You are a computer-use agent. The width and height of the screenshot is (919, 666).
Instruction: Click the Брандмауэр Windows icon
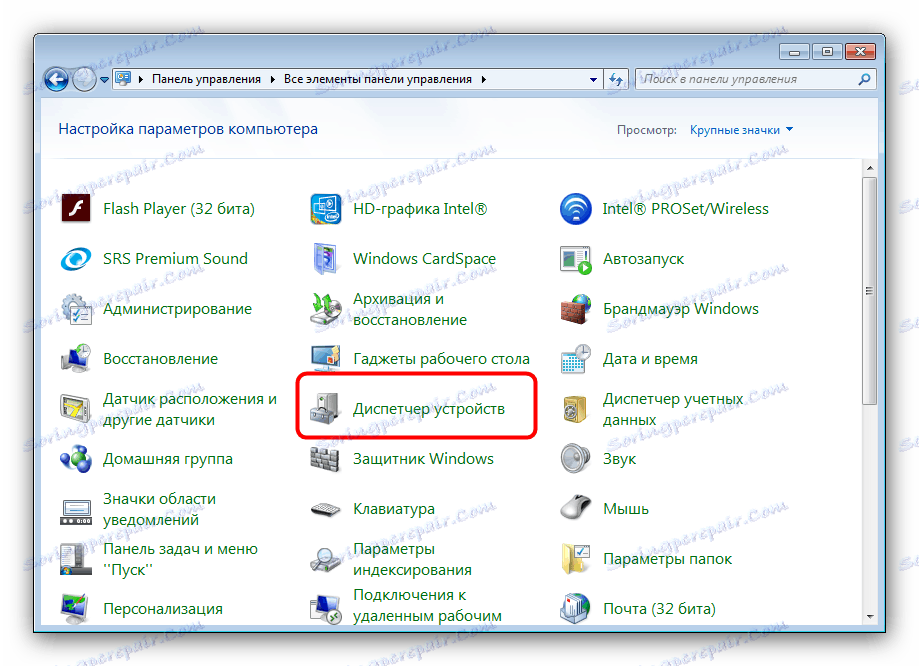[576, 309]
